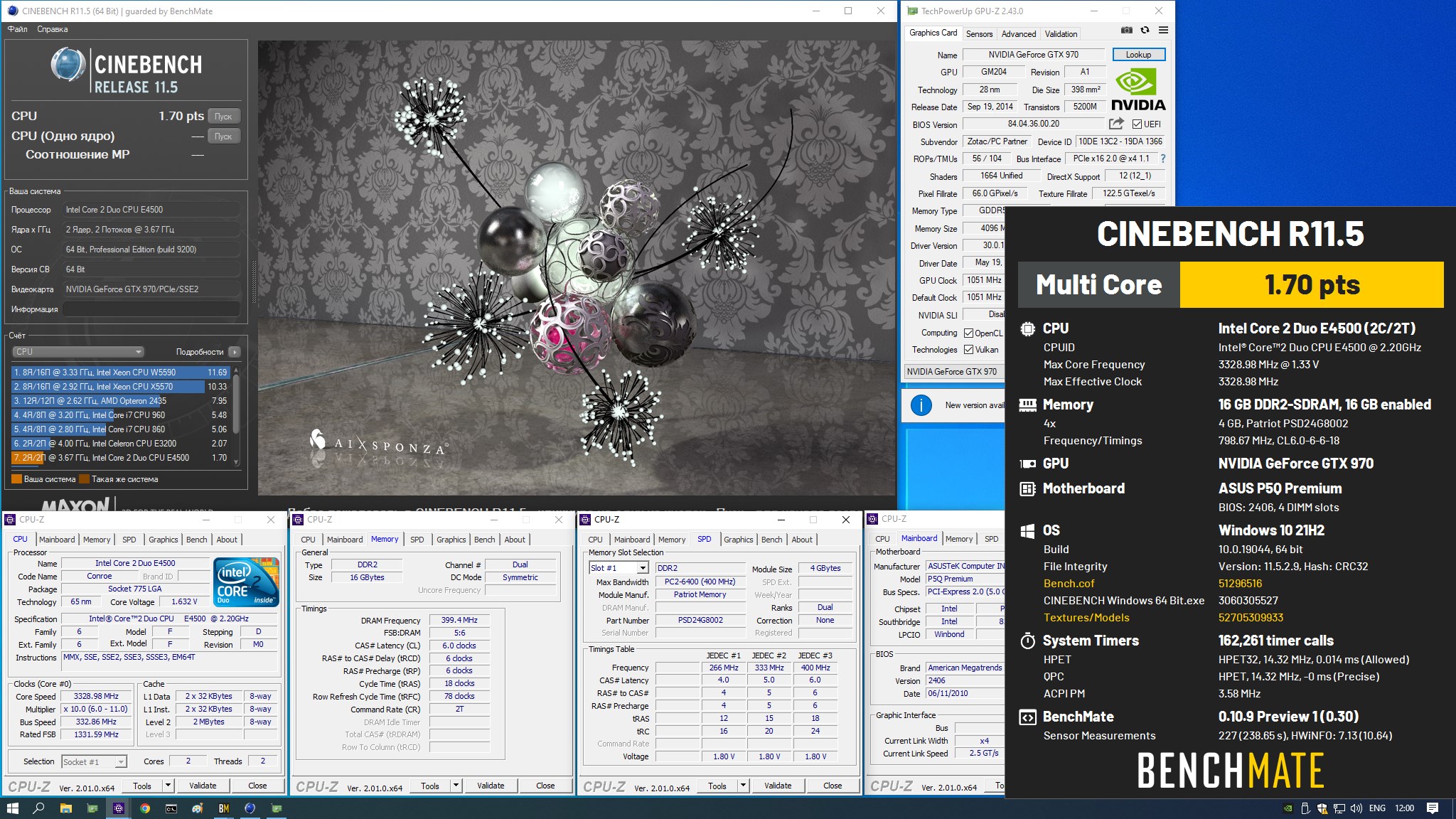Open File Explorer from taskbar
Viewport: 1456px width, 819px height.
[x=65, y=808]
